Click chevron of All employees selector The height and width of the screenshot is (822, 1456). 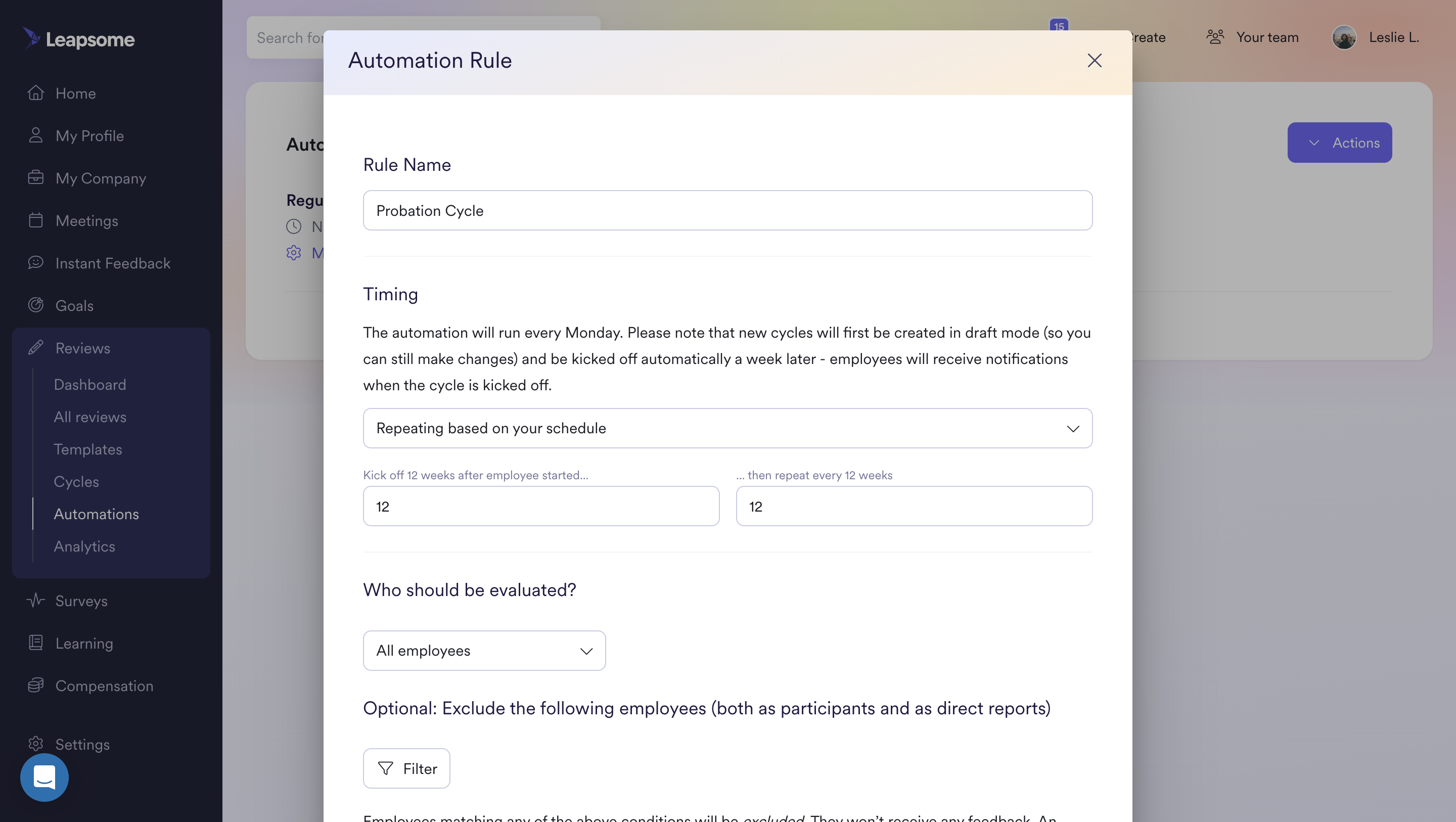(x=586, y=651)
